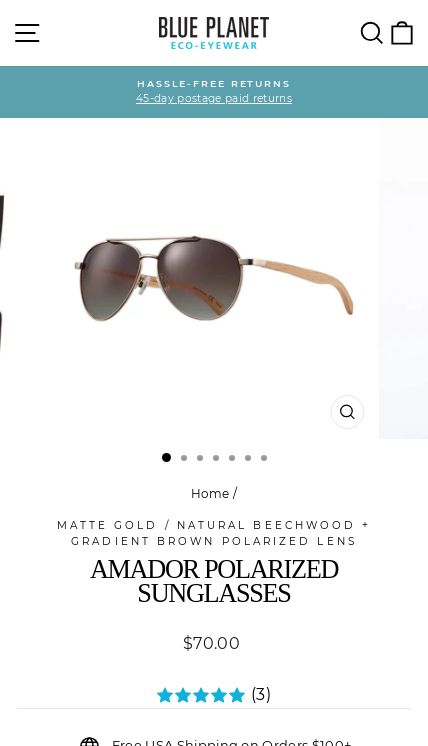Show next product image peeking at right
The width and height of the screenshot is (428, 746).
[x=403, y=279]
